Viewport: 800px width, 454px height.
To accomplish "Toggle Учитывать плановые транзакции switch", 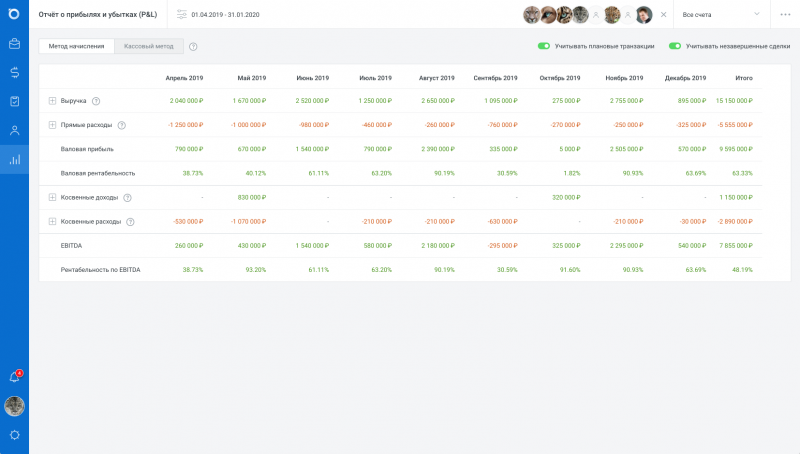I will (x=544, y=46).
